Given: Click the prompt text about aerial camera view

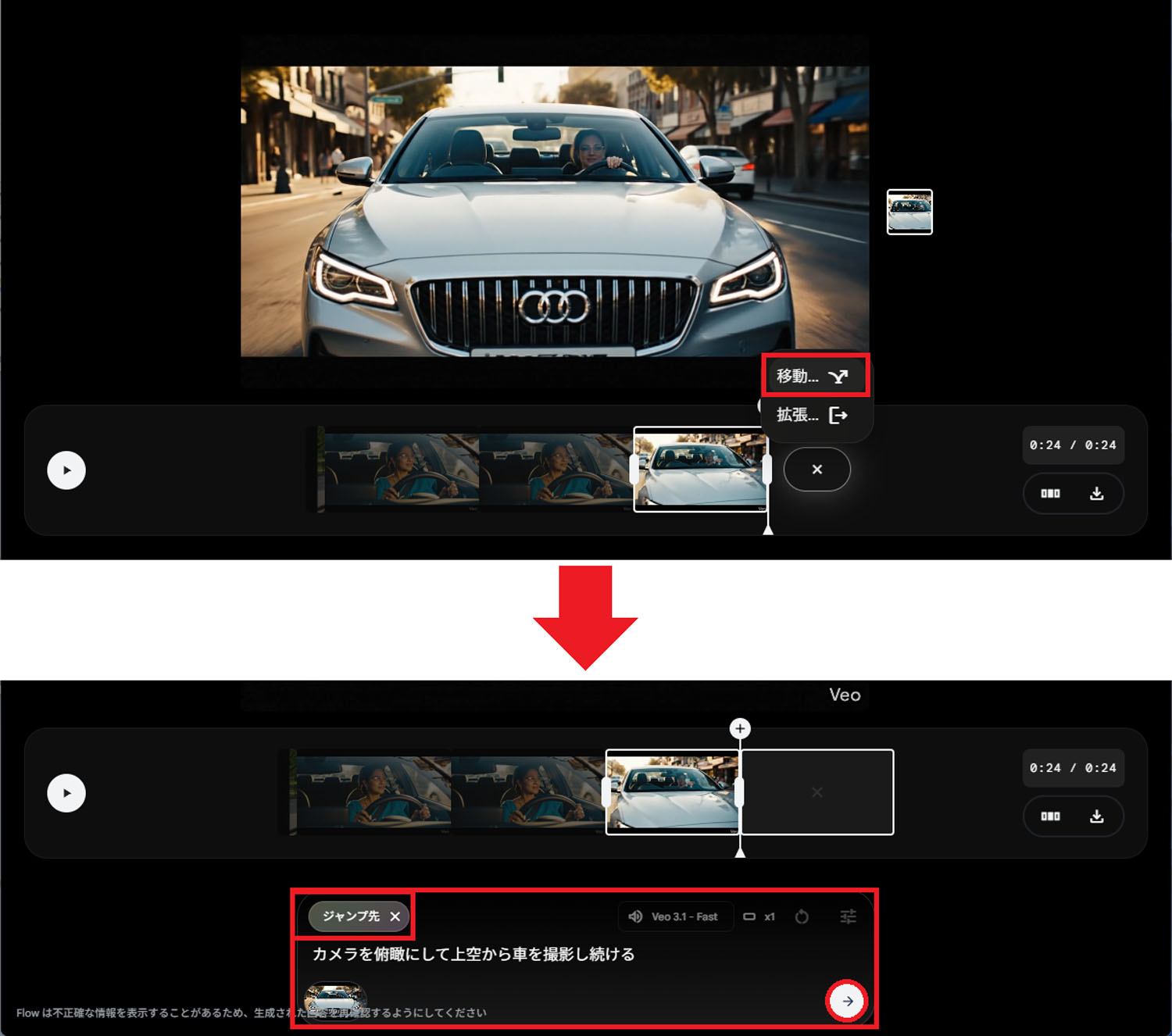Looking at the screenshot, I should click(x=473, y=954).
